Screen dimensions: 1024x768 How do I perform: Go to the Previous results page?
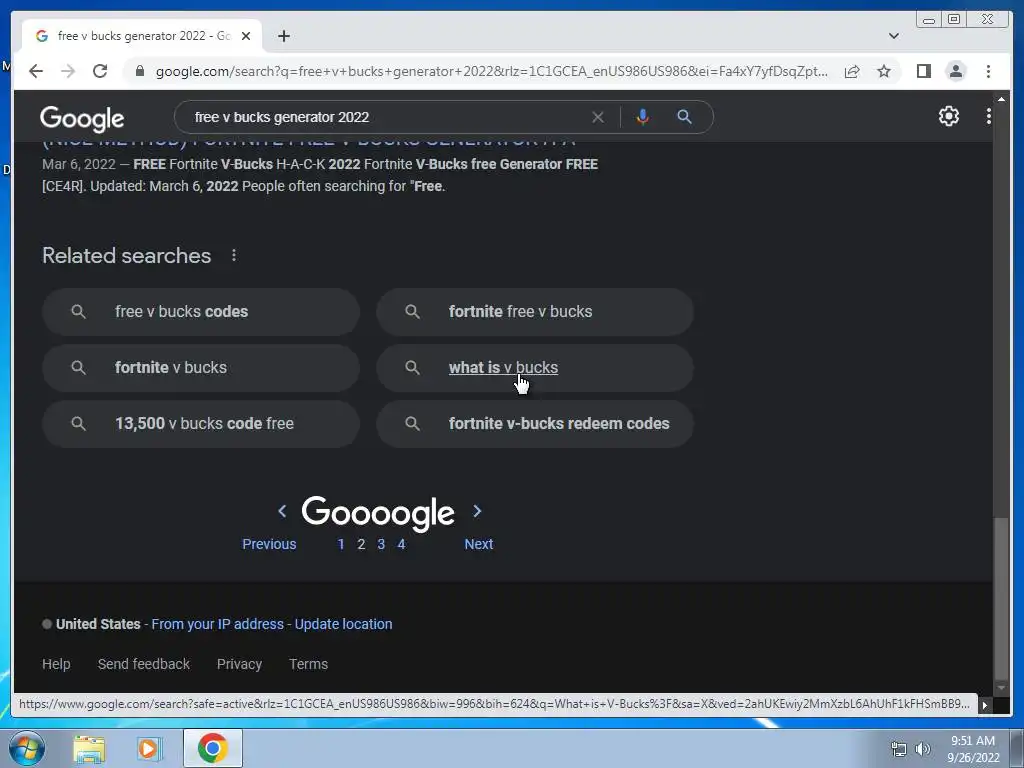click(269, 544)
